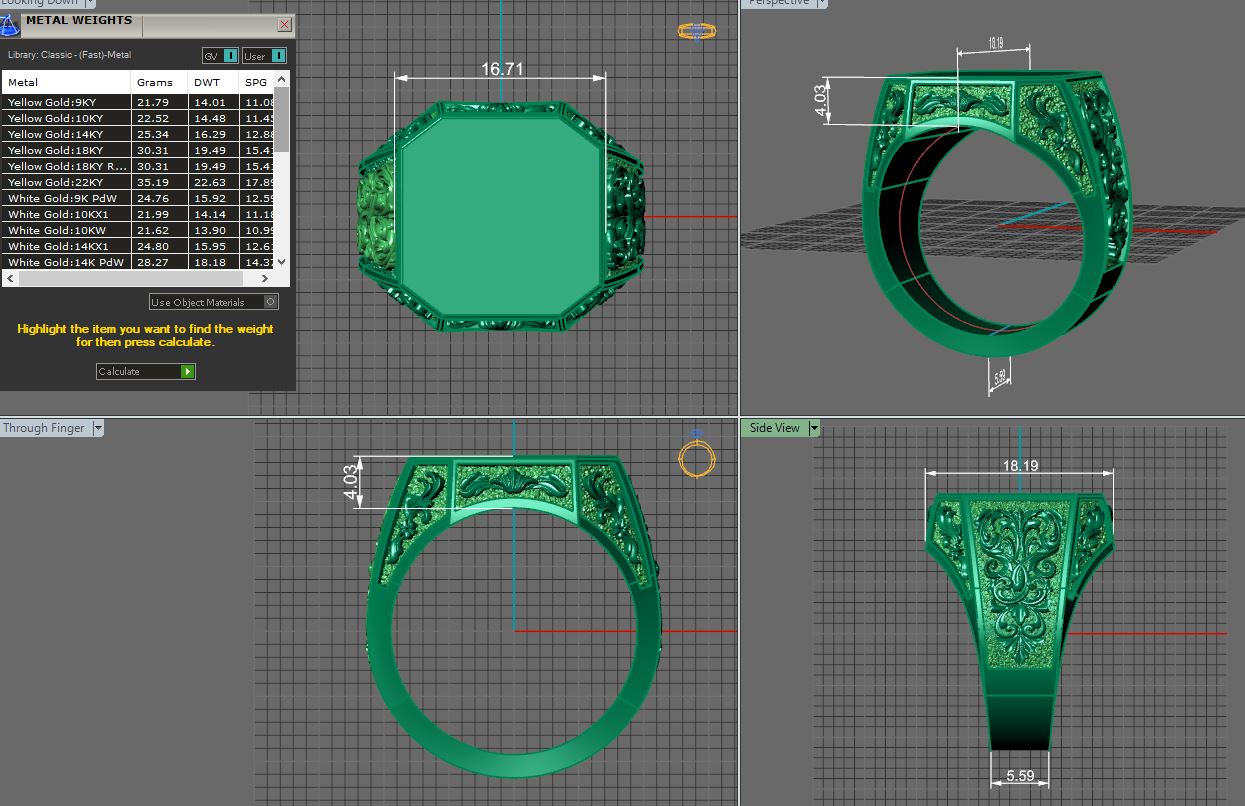
Task: Toggle Use Object Materials option
Action: click(214, 302)
